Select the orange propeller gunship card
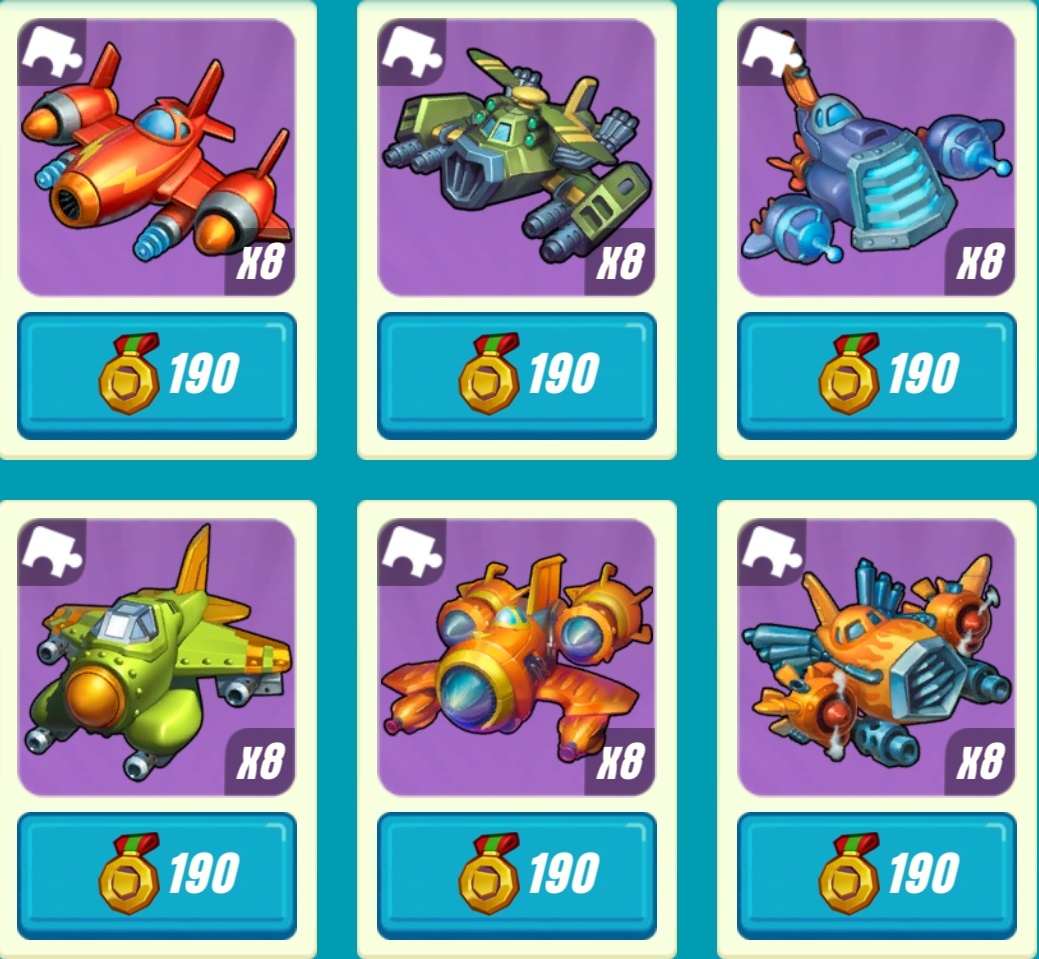 [876, 657]
